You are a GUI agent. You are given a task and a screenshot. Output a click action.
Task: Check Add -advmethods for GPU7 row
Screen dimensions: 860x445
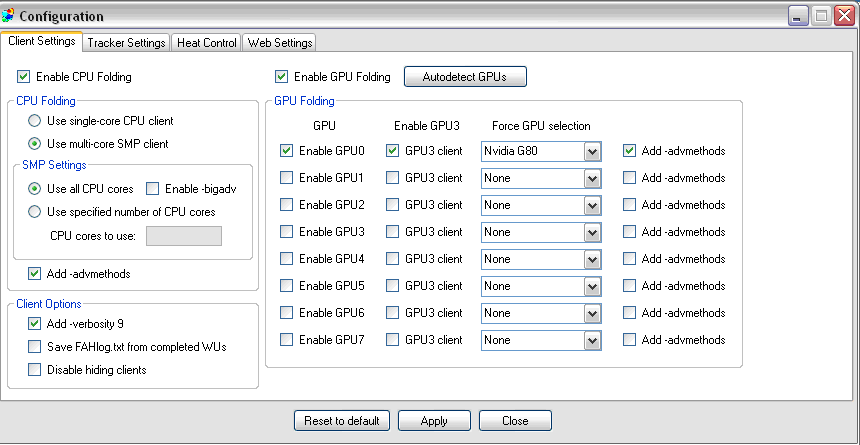[x=630, y=340]
